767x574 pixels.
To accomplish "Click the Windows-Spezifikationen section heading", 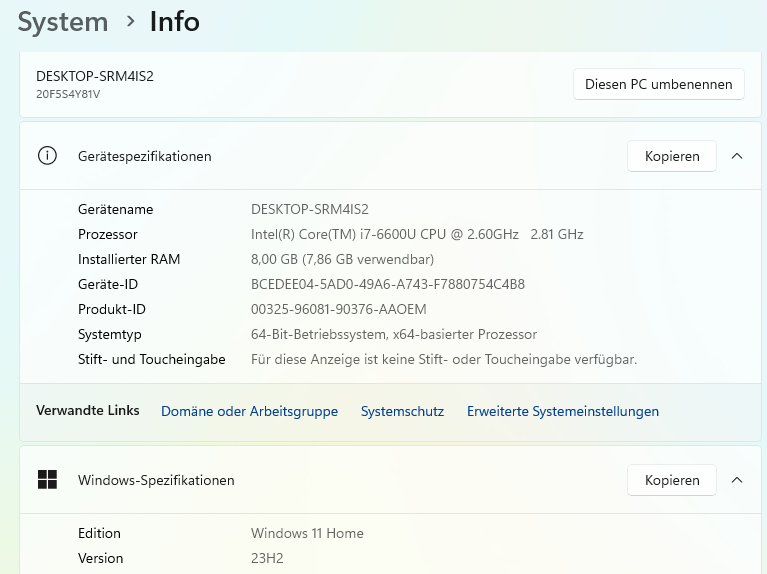I will click(156, 481).
